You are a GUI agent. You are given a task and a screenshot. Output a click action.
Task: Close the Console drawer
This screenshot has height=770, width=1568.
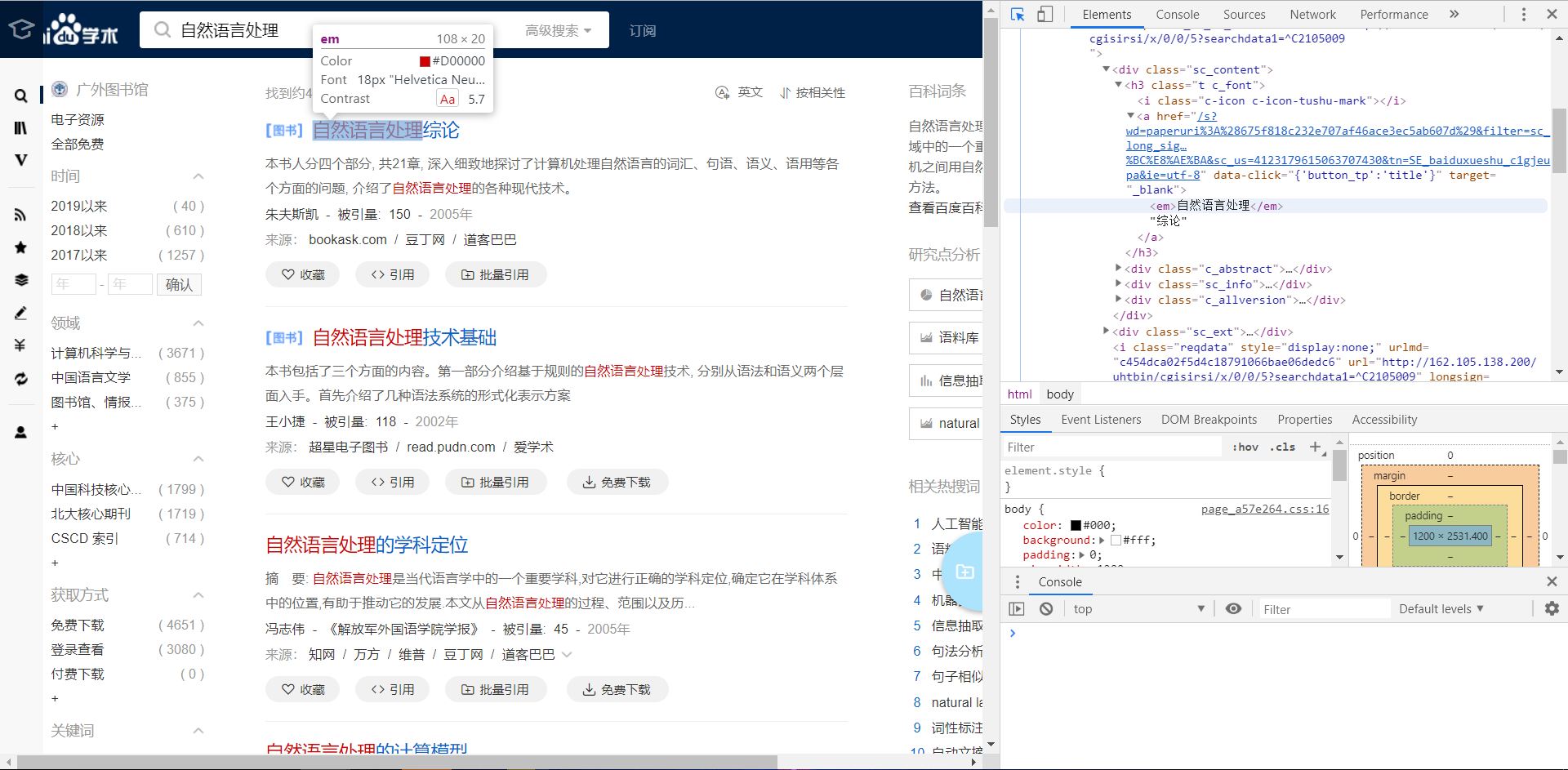coord(1552,581)
